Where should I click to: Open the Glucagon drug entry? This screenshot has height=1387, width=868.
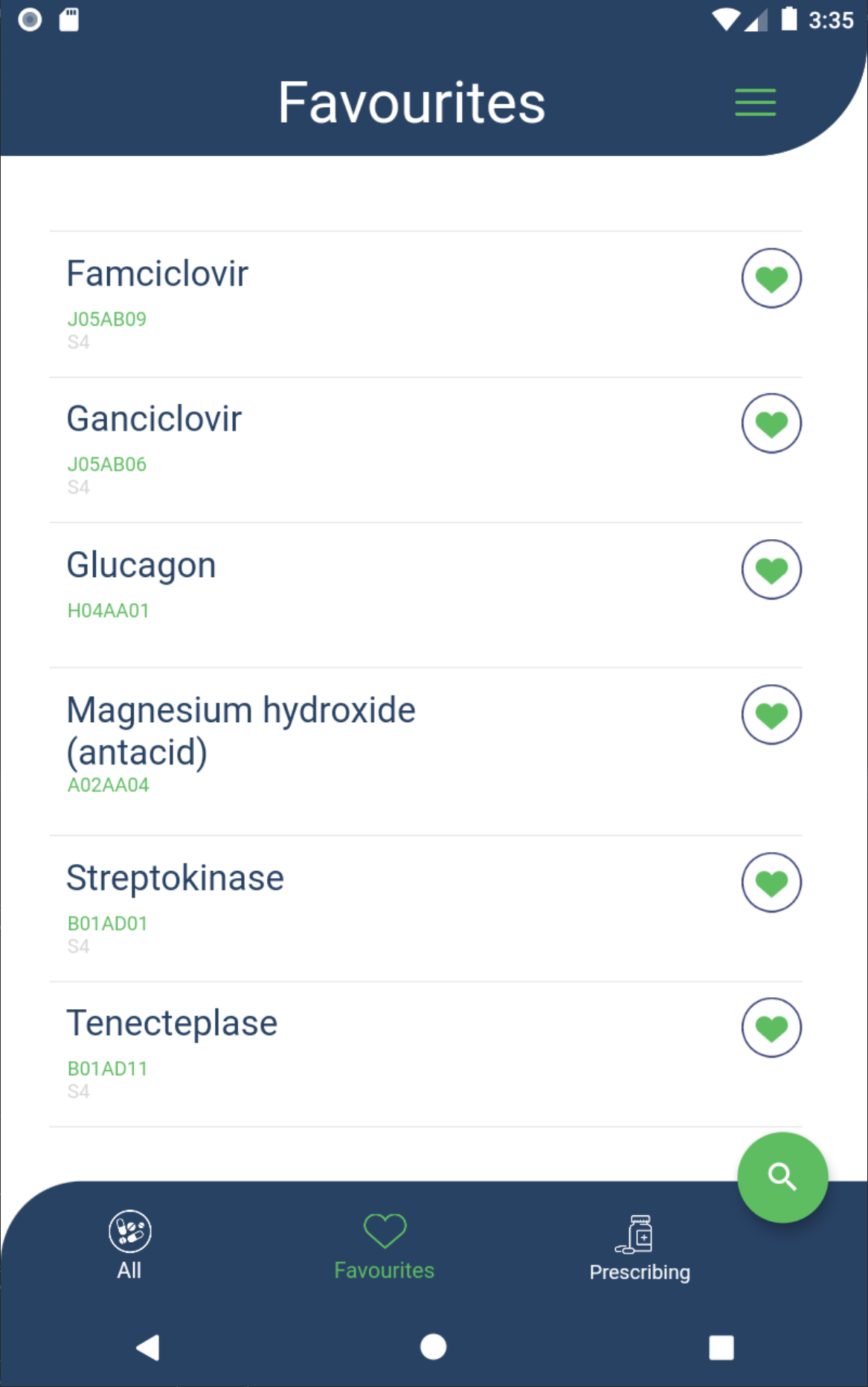click(x=141, y=565)
